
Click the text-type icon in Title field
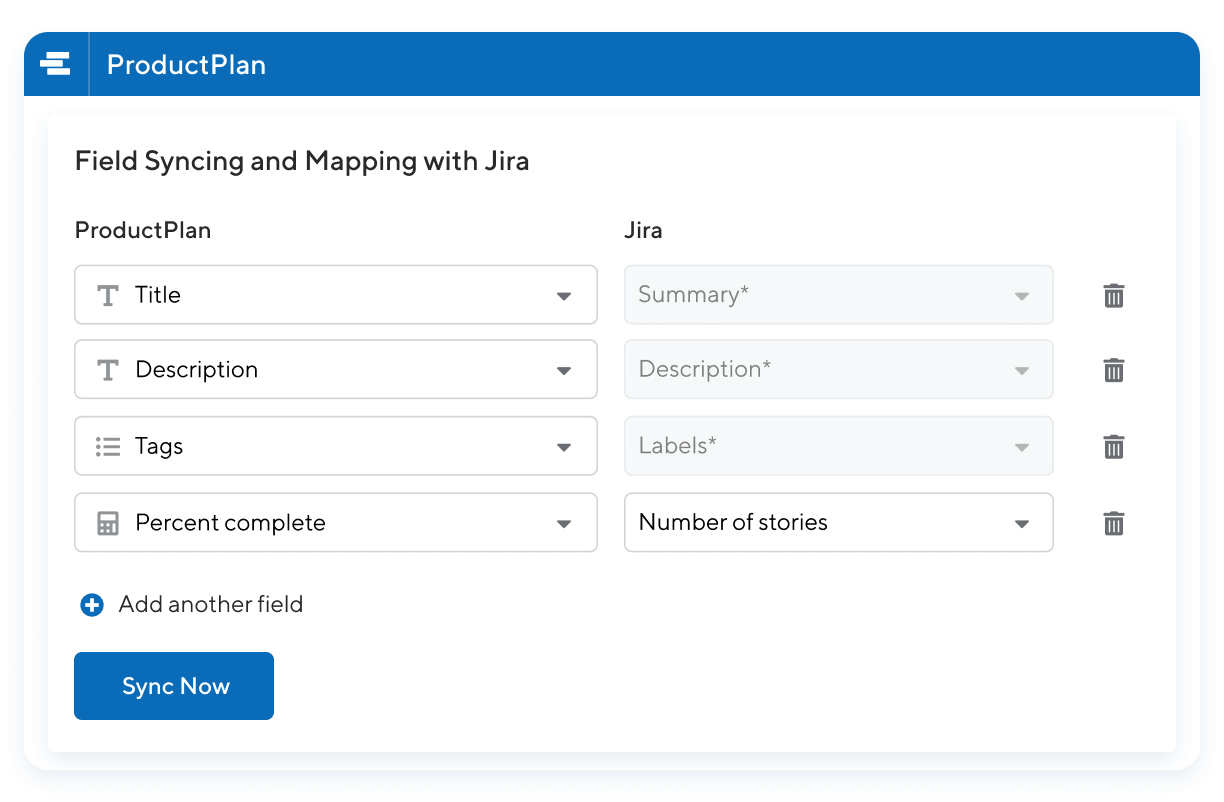tap(108, 295)
